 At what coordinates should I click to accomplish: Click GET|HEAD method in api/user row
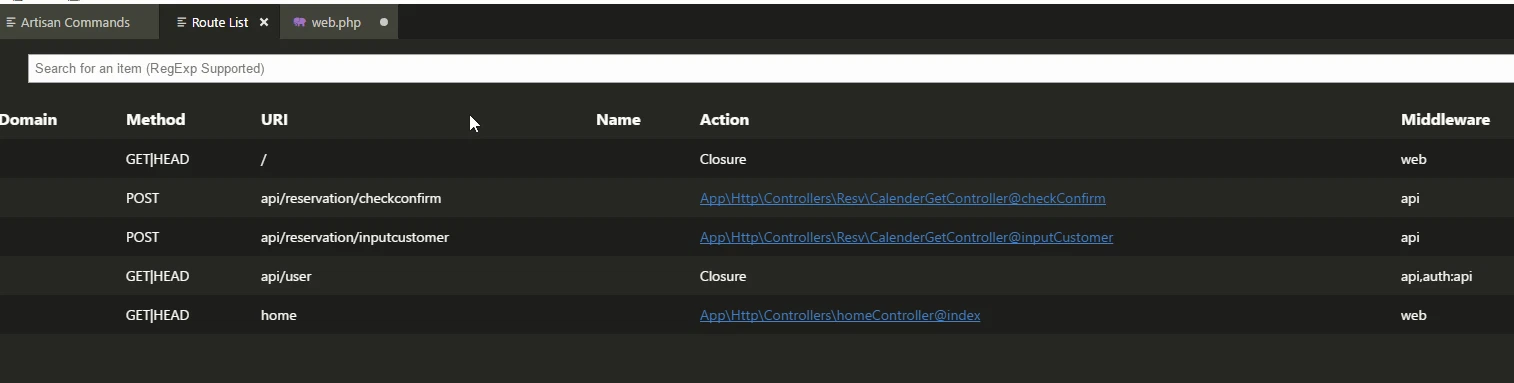point(157,276)
